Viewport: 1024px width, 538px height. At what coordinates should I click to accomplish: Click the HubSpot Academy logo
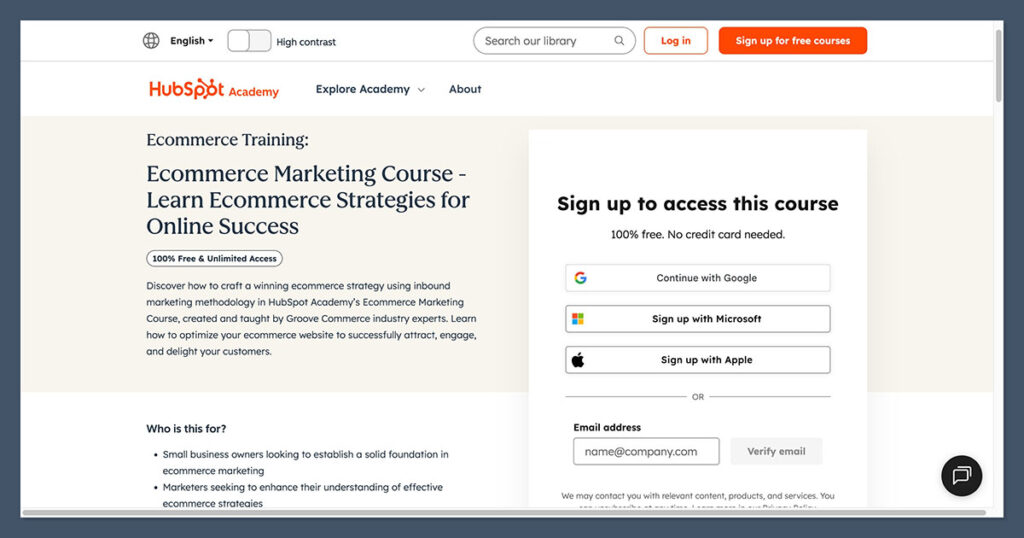[214, 89]
